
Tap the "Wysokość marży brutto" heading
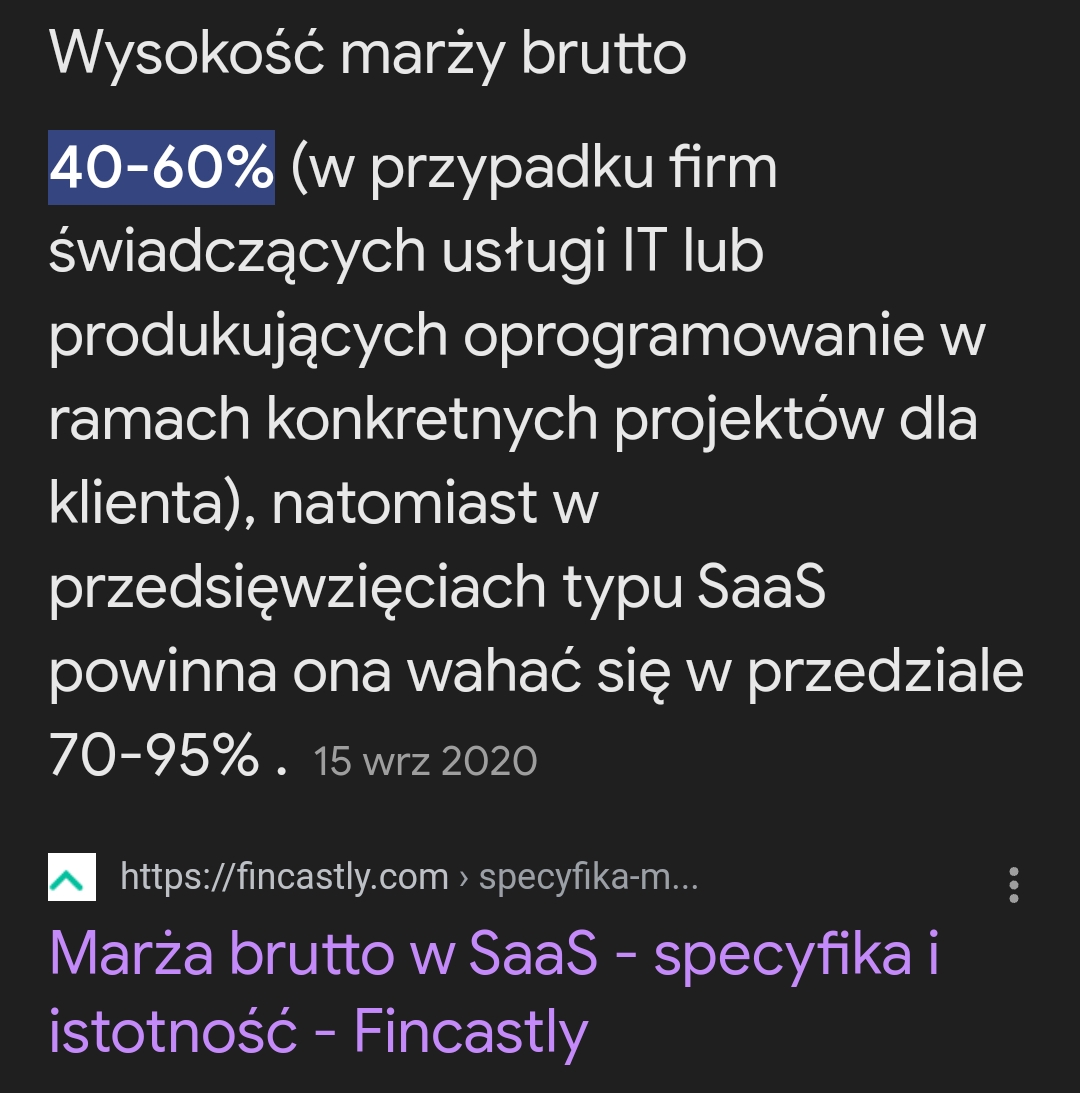367,55
